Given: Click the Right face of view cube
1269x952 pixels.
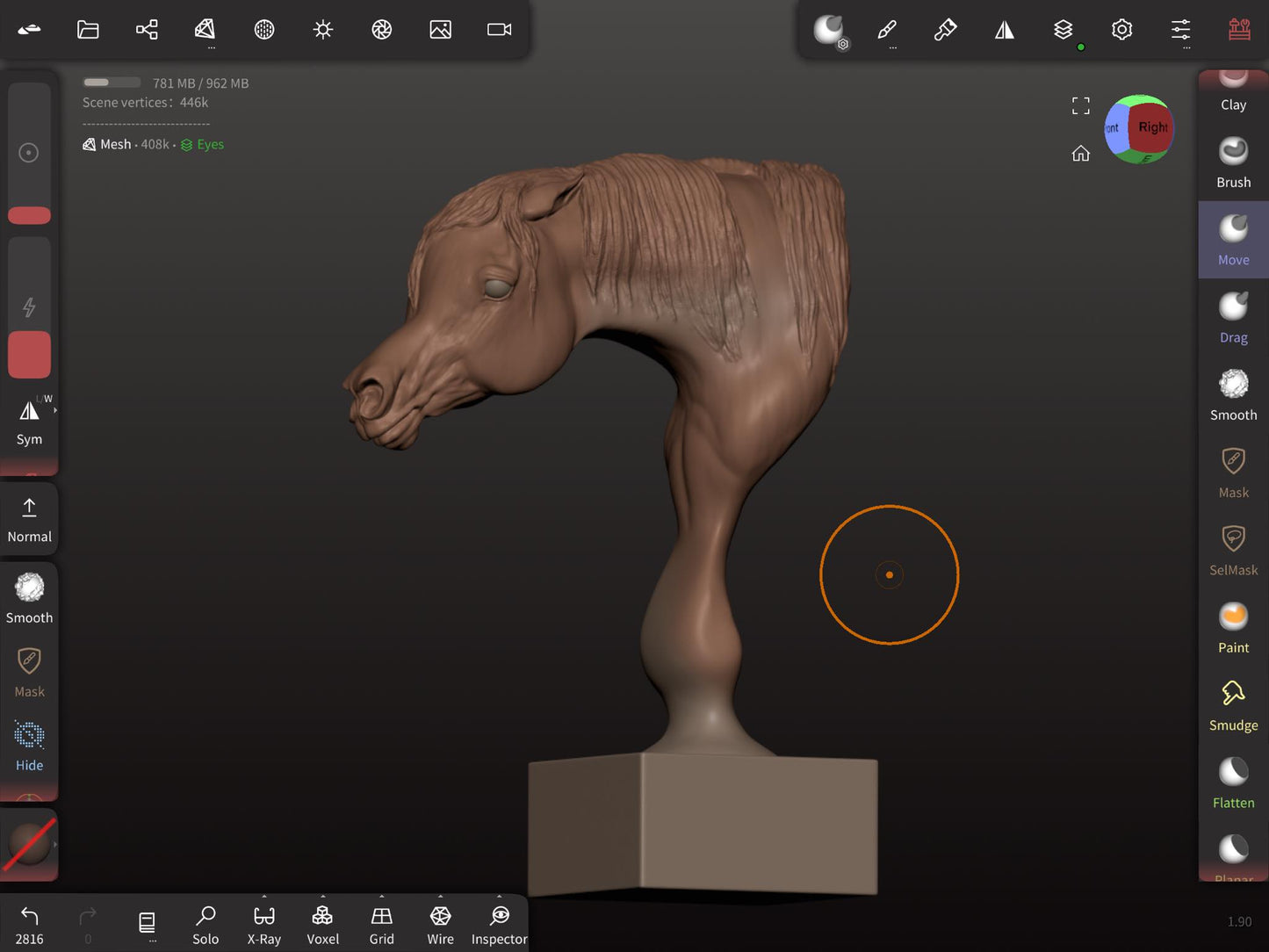Looking at the screenshot, I should tap(1152, 127).
